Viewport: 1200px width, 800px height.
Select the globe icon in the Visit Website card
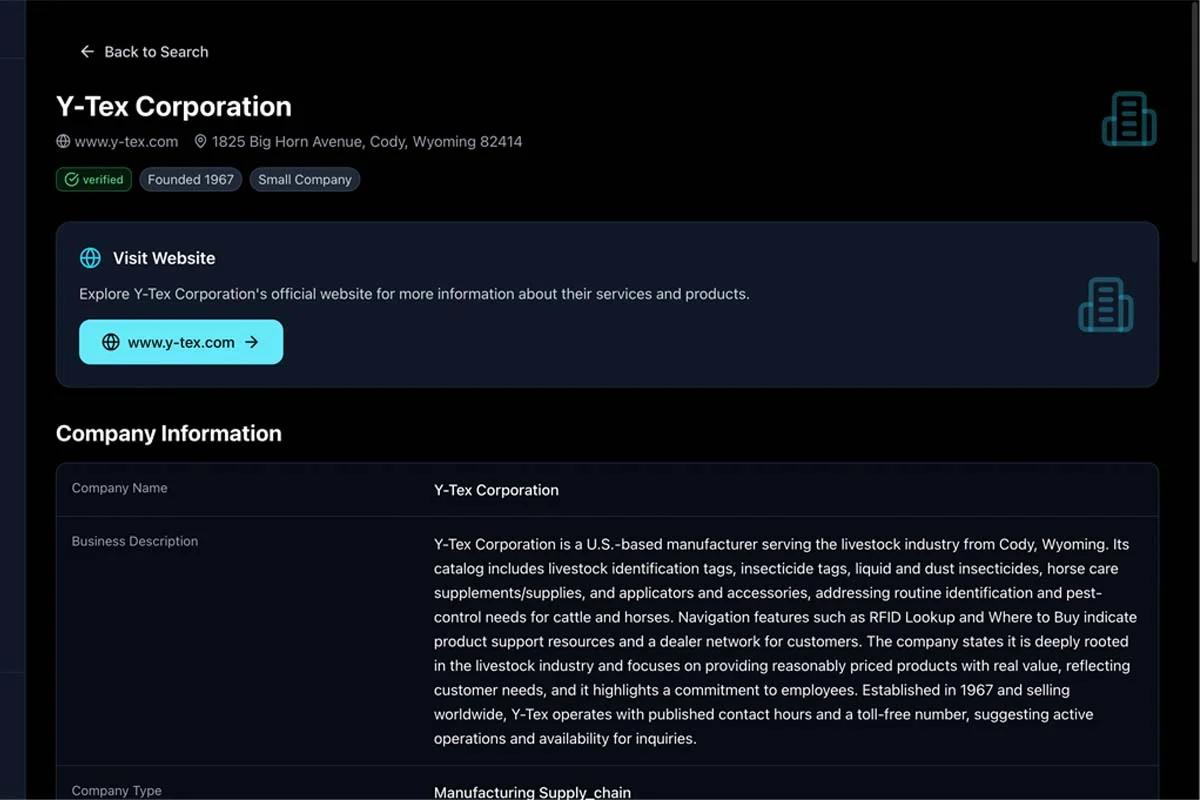[x=90, y=257]
